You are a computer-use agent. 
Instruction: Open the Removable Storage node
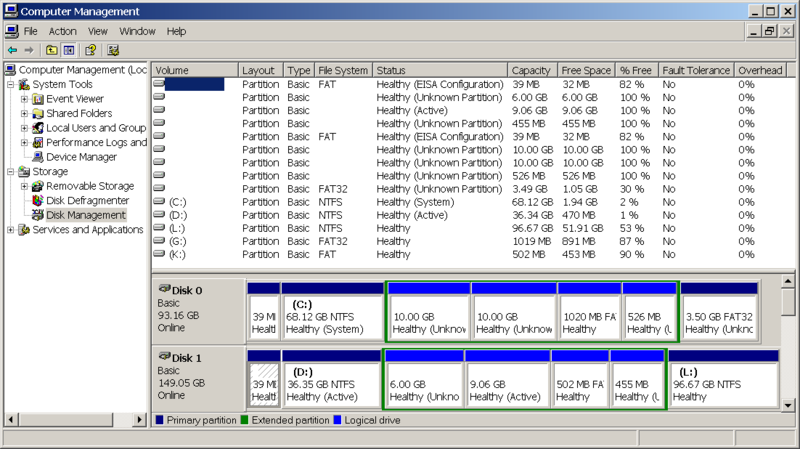pos(90,186)
